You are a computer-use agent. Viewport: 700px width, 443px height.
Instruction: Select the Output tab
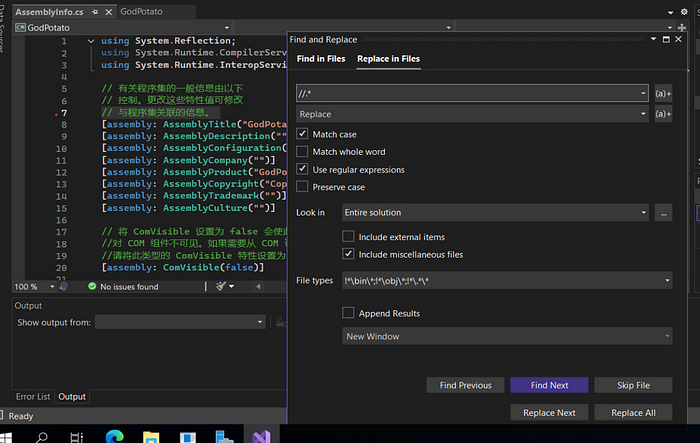pyautogui.click(x=72, y=397)
